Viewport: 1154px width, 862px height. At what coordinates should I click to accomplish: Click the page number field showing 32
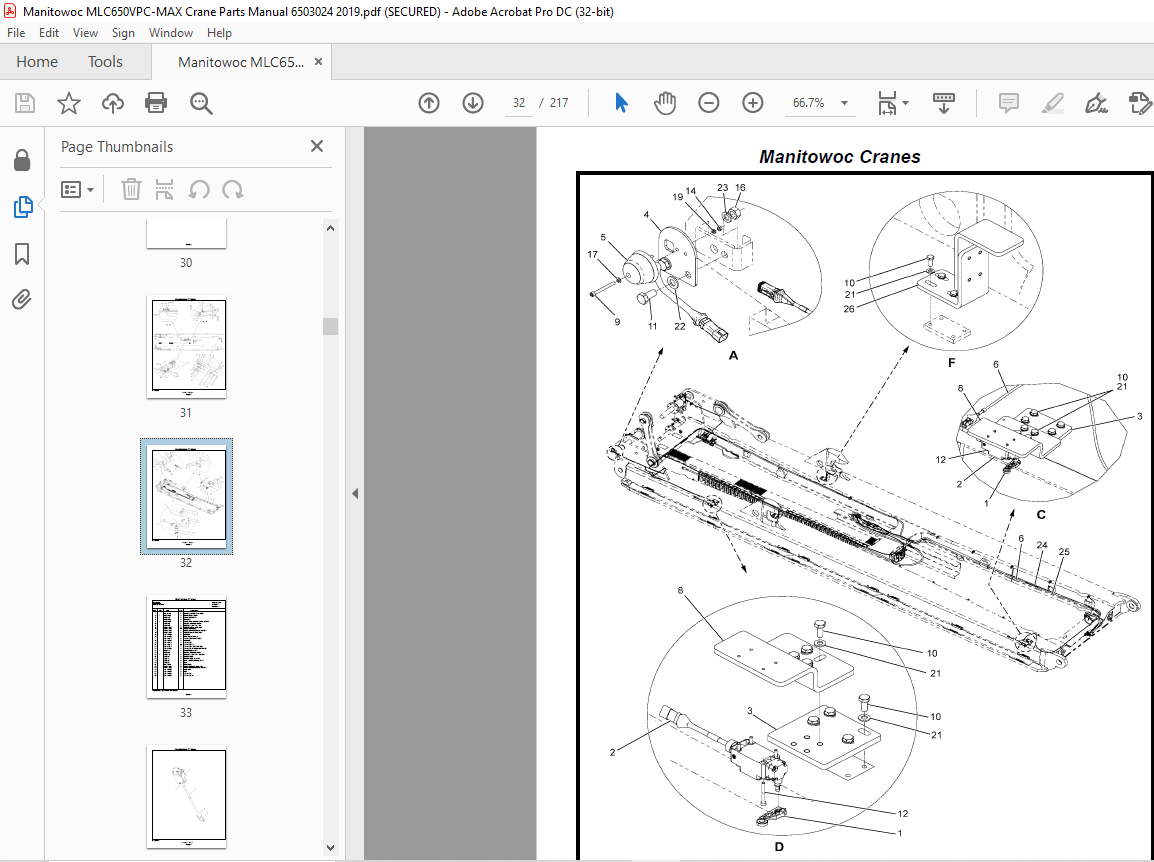point(519,103)
